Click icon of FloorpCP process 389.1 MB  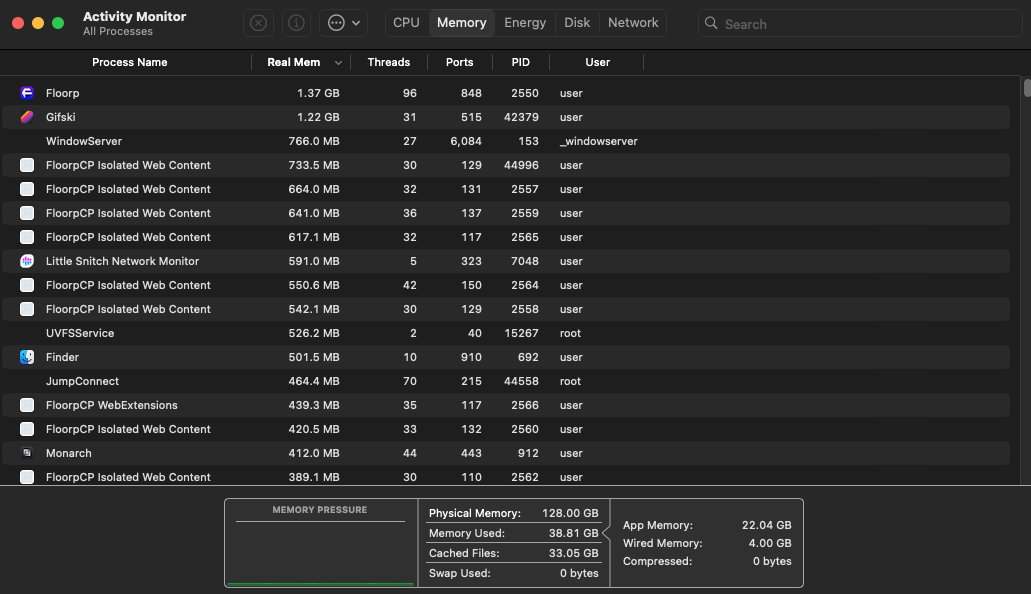click(x=27, y=477)
